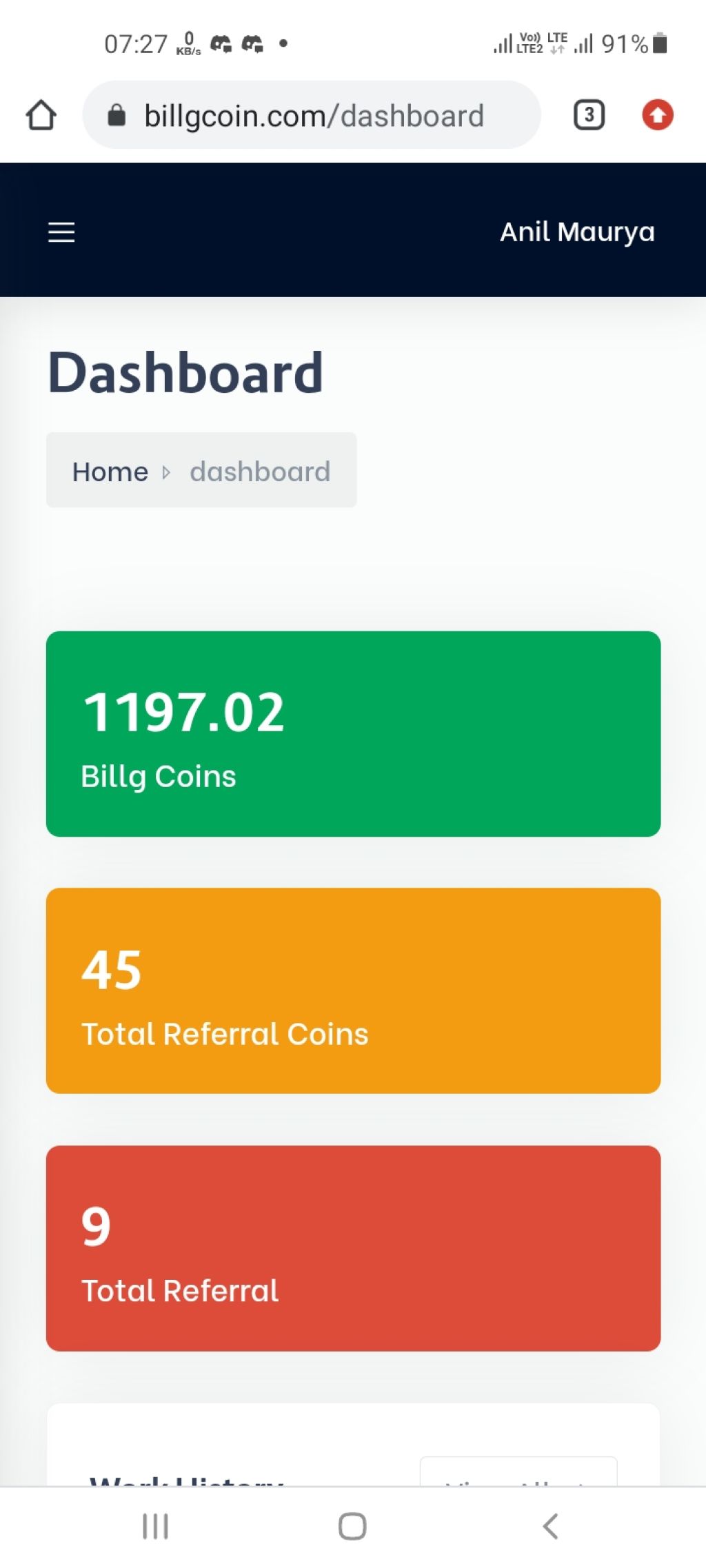Click the View All button in Work History
This screenshot has width=706, height=1568.
point(518,1472)
